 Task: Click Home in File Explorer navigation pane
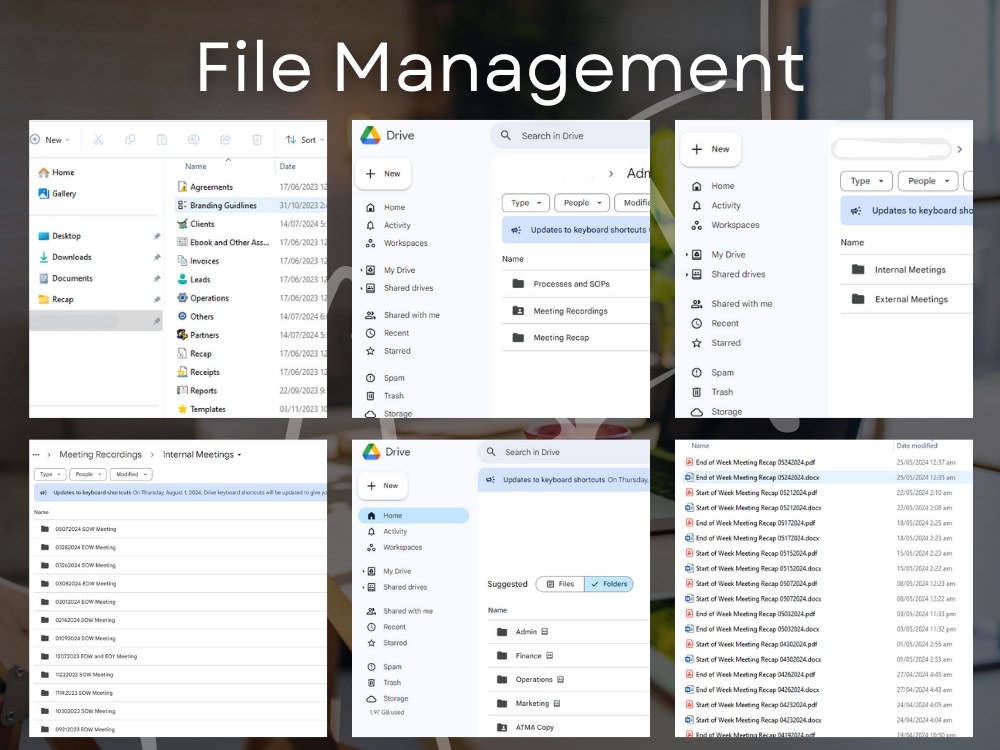[56, 172]
